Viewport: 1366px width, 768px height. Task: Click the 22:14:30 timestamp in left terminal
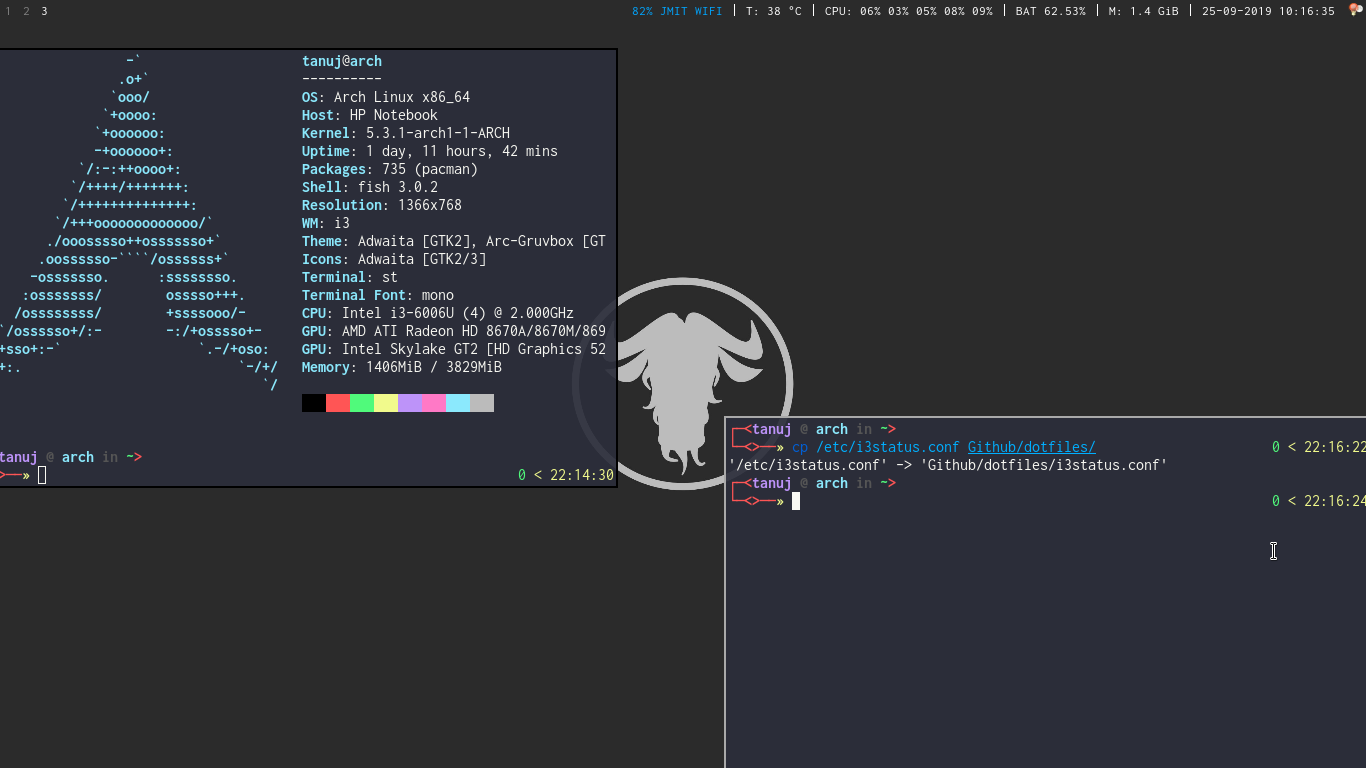tap(582, 475)
